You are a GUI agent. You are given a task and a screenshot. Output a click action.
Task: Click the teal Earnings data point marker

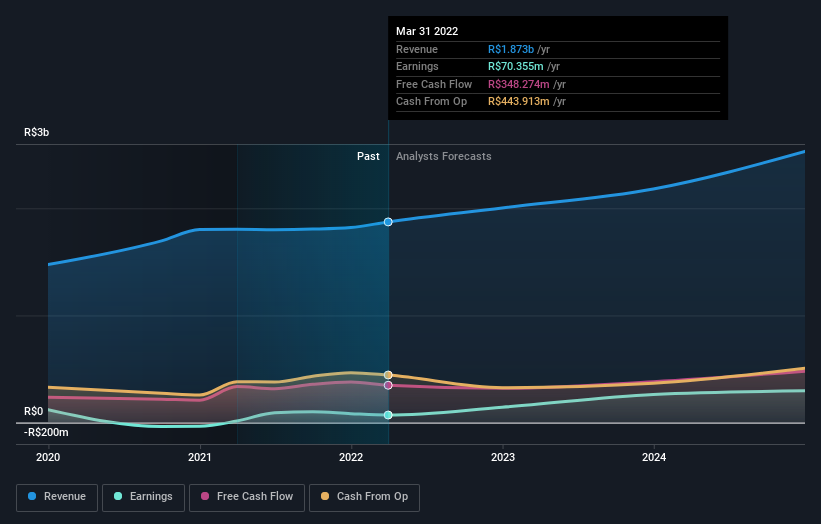[x=388, y=415]
